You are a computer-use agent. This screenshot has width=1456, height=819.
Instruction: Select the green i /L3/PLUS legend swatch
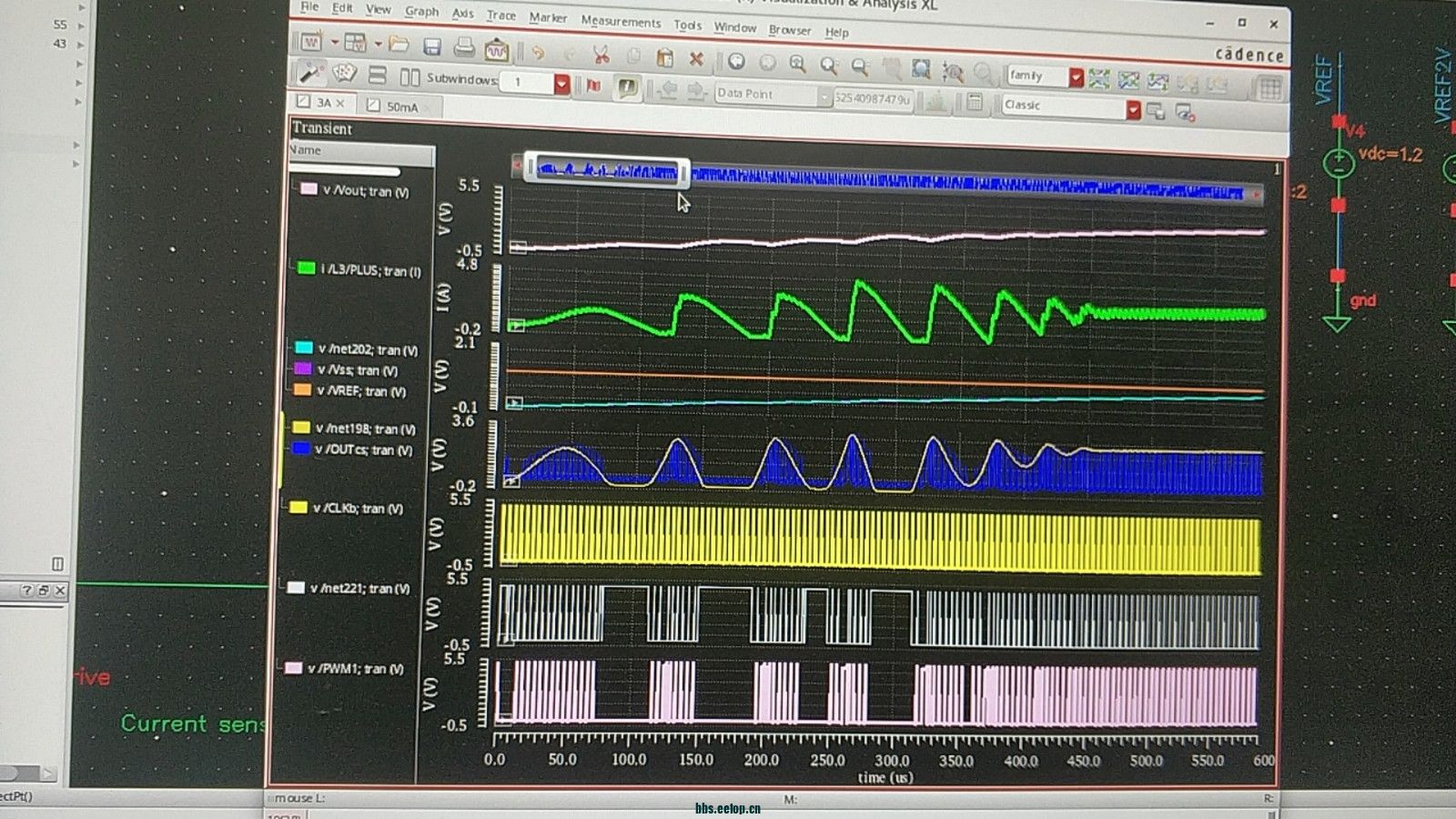coord(306,268)
